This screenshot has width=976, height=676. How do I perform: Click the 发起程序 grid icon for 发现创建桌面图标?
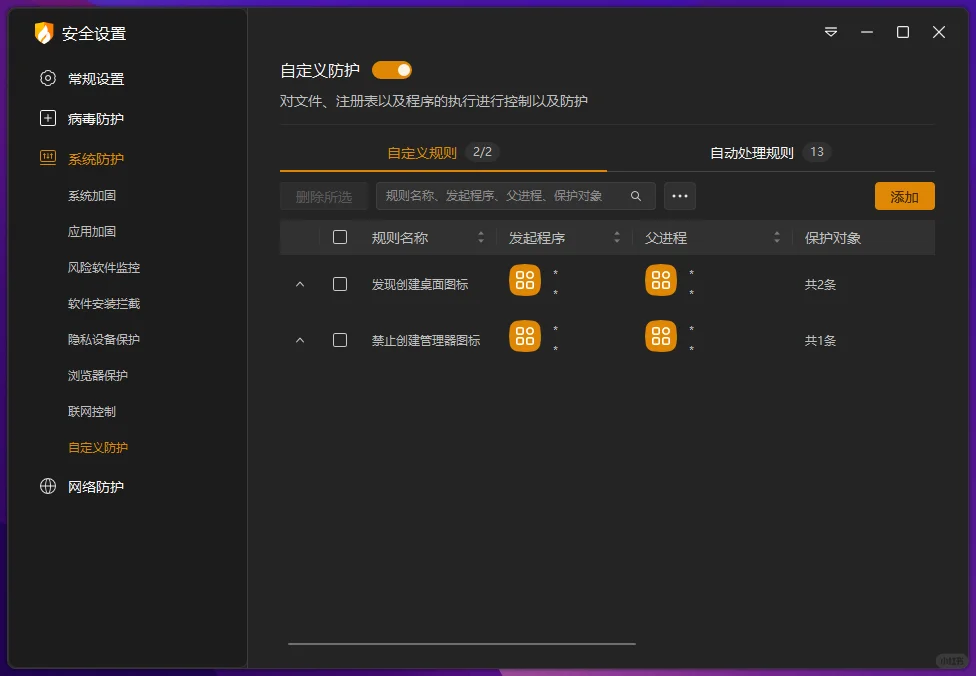point(524,280)
